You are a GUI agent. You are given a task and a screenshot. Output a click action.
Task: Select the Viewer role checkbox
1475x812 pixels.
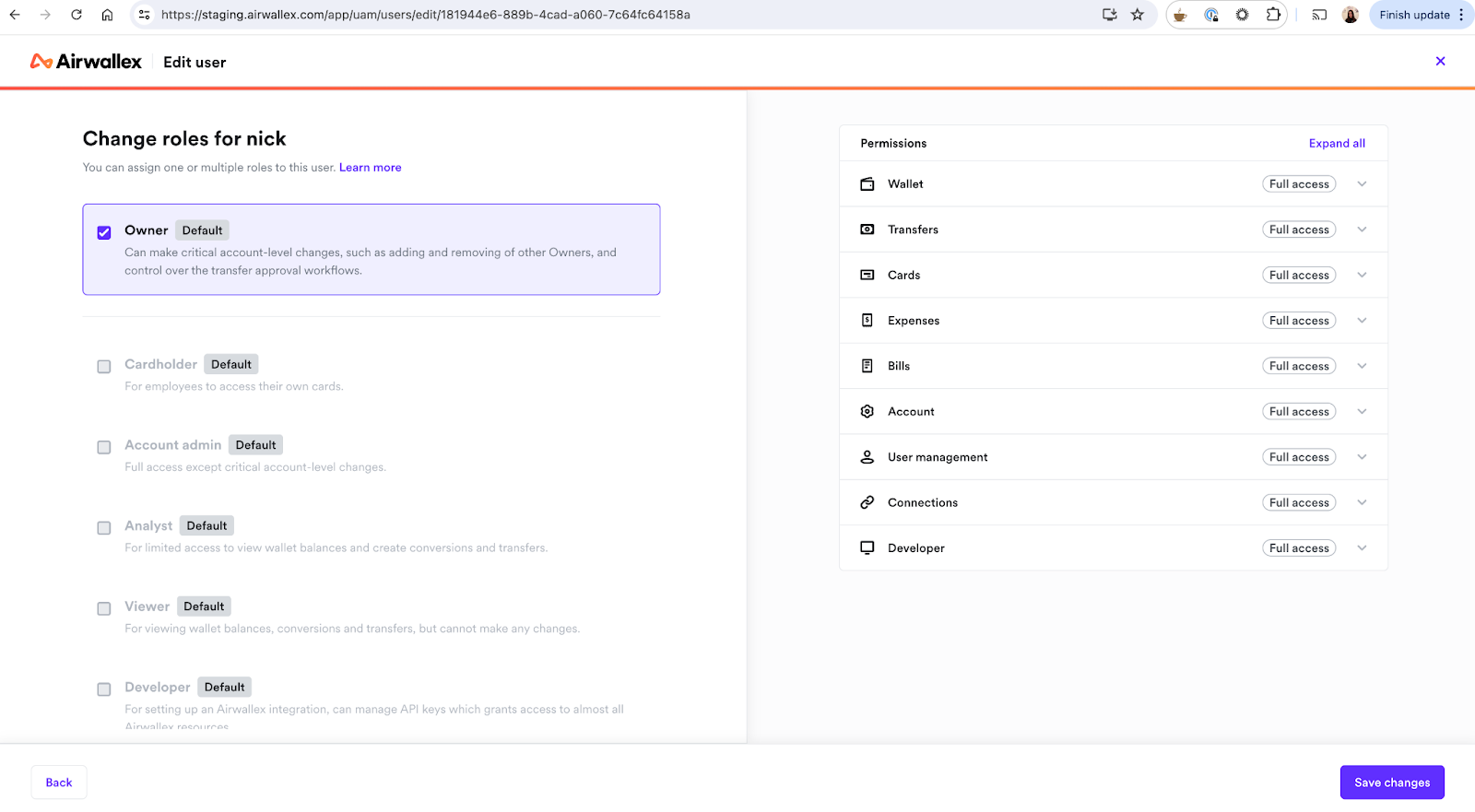[104, 608]
